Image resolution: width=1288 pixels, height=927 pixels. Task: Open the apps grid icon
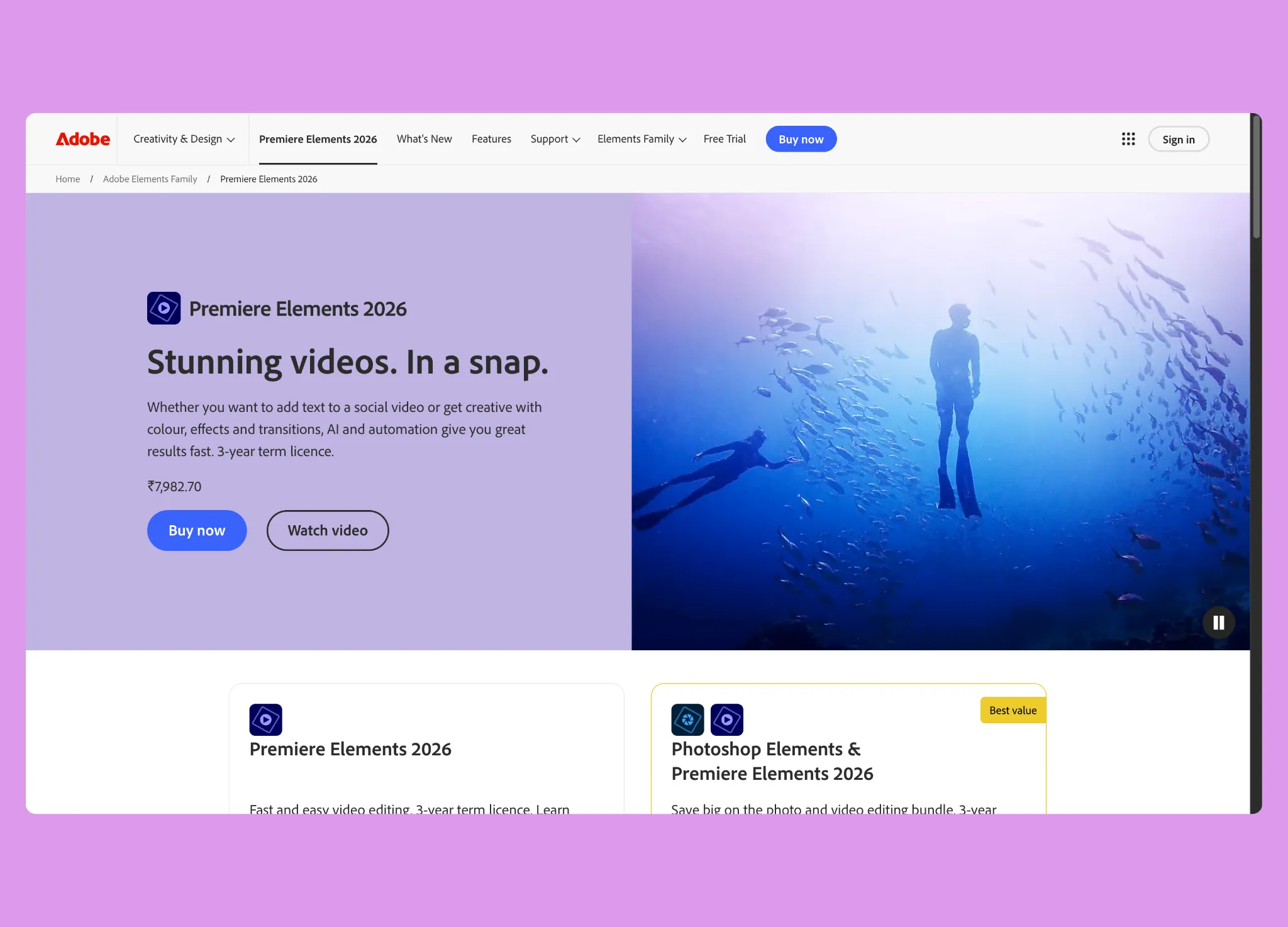click(x=1128, y=139)
